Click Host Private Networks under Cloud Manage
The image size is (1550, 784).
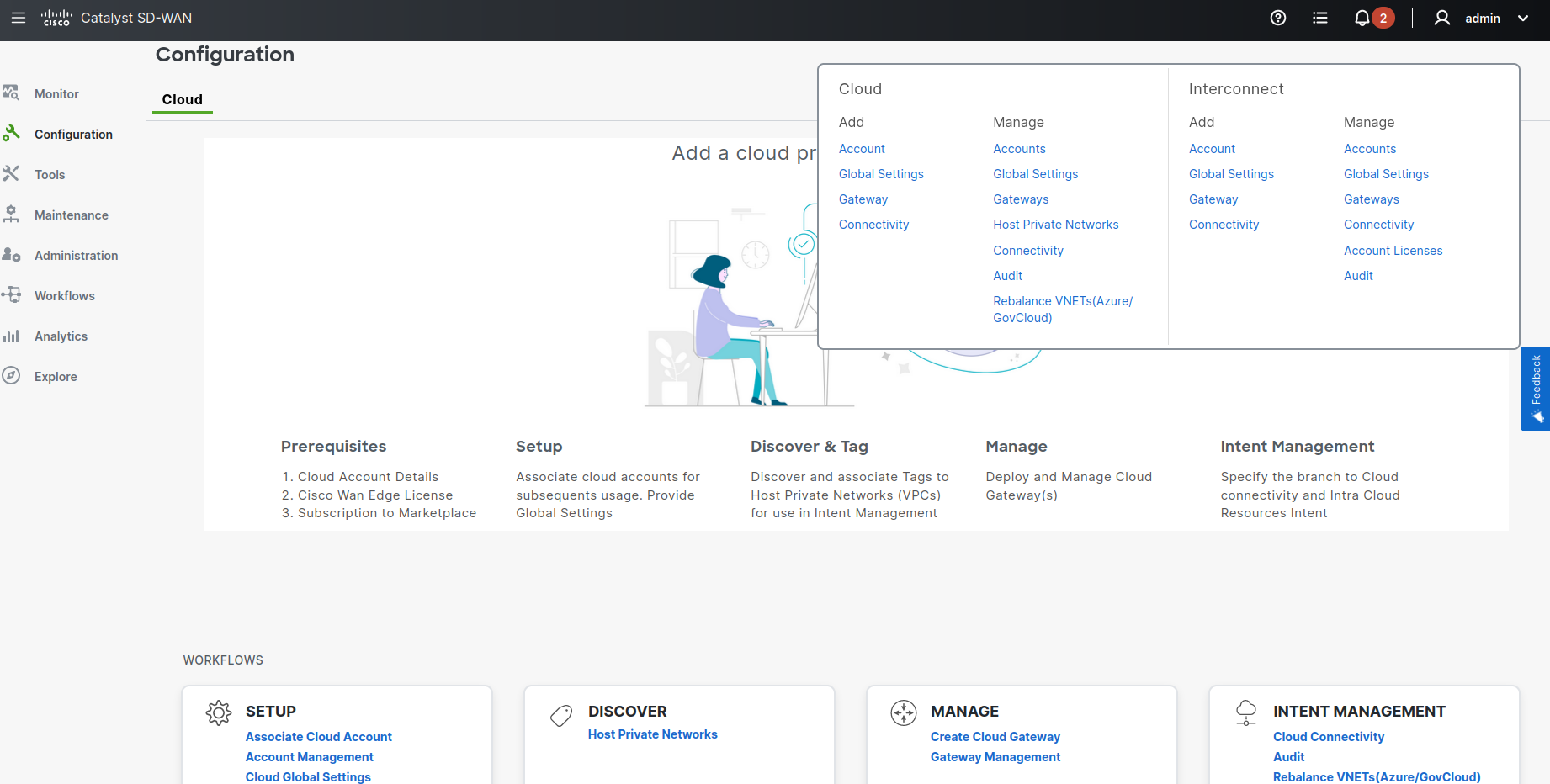click(1055, 225)
